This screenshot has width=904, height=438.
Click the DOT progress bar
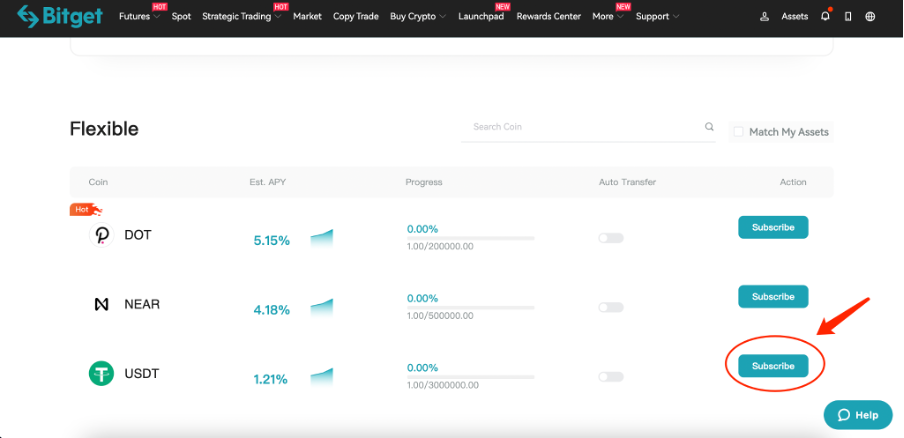(470, 238)
